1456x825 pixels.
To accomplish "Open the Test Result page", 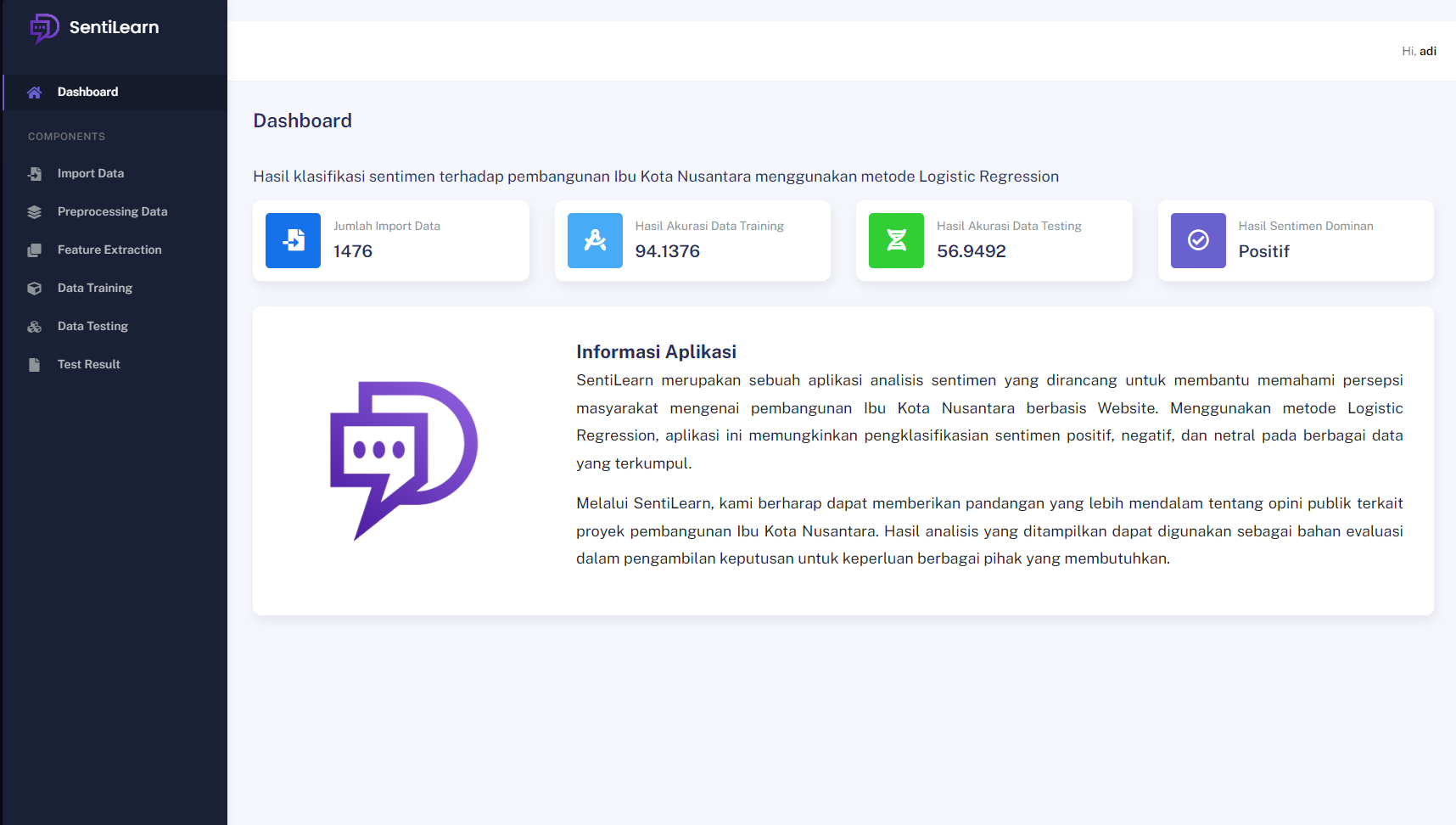I will (x=89, y=364).
